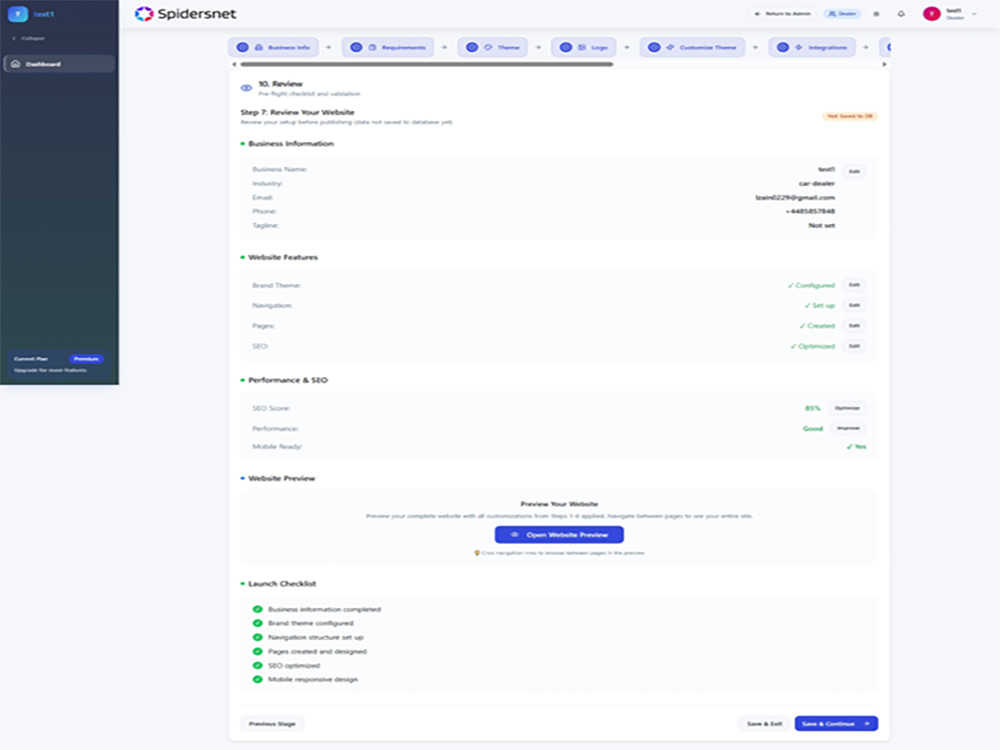Click the Previous Stage button

[x=272, y=724]
